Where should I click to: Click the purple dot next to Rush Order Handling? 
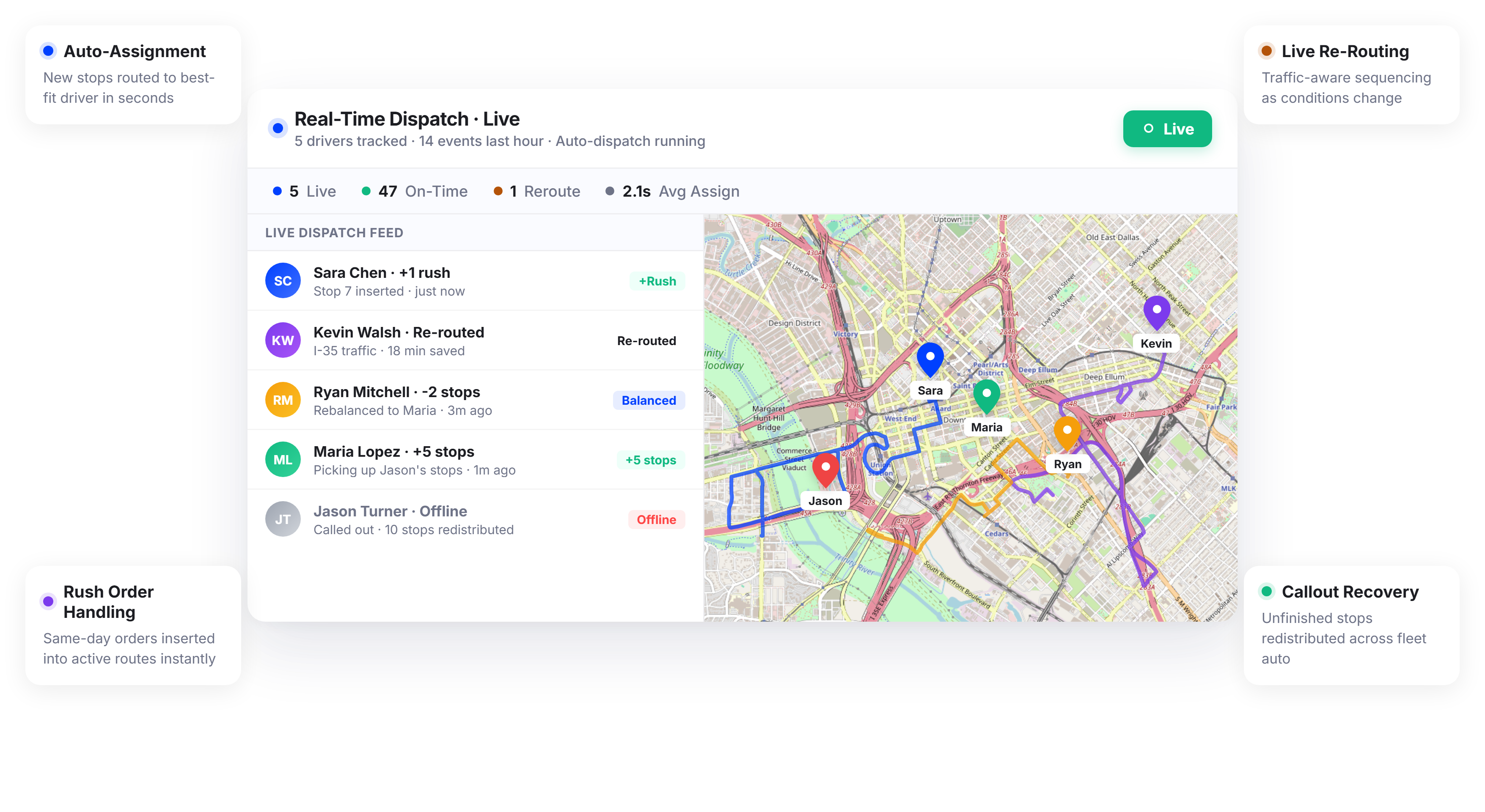click(x=48, y=601)
